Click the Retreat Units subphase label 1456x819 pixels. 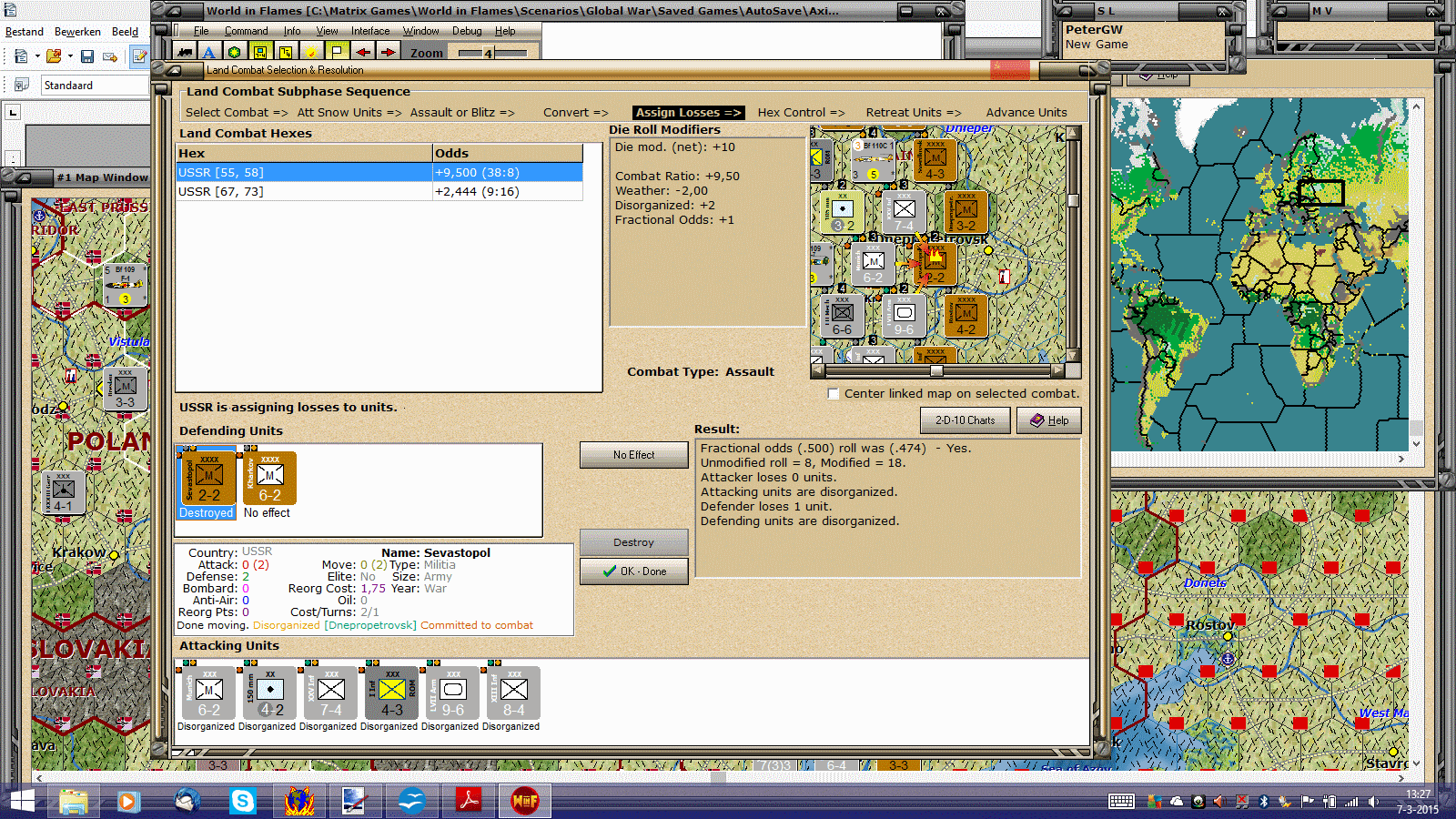tap(913, 113)
